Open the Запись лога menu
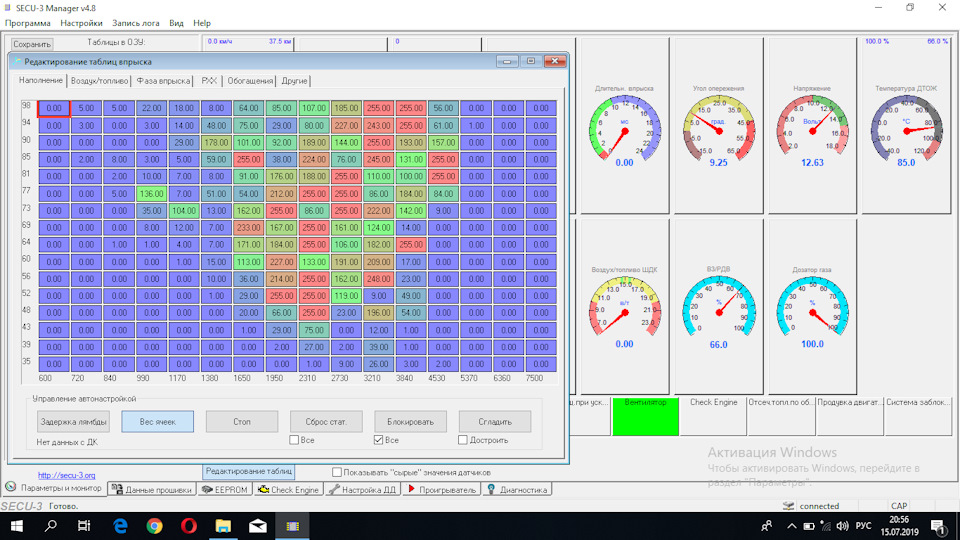 point(135,23)
